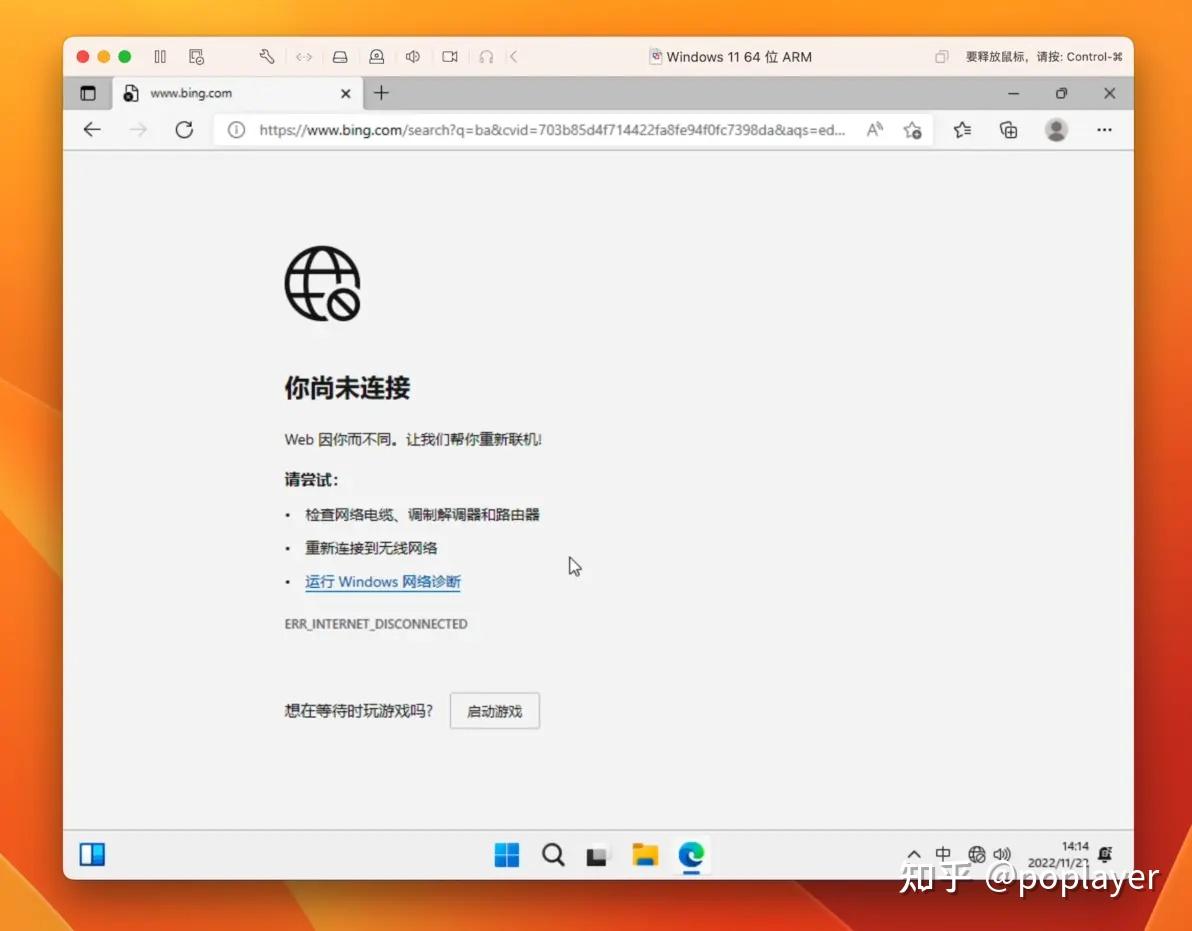Viewport: 1192px width, 931px height.
Task: Open Collections panel
Action: [x=1008, y=130]
